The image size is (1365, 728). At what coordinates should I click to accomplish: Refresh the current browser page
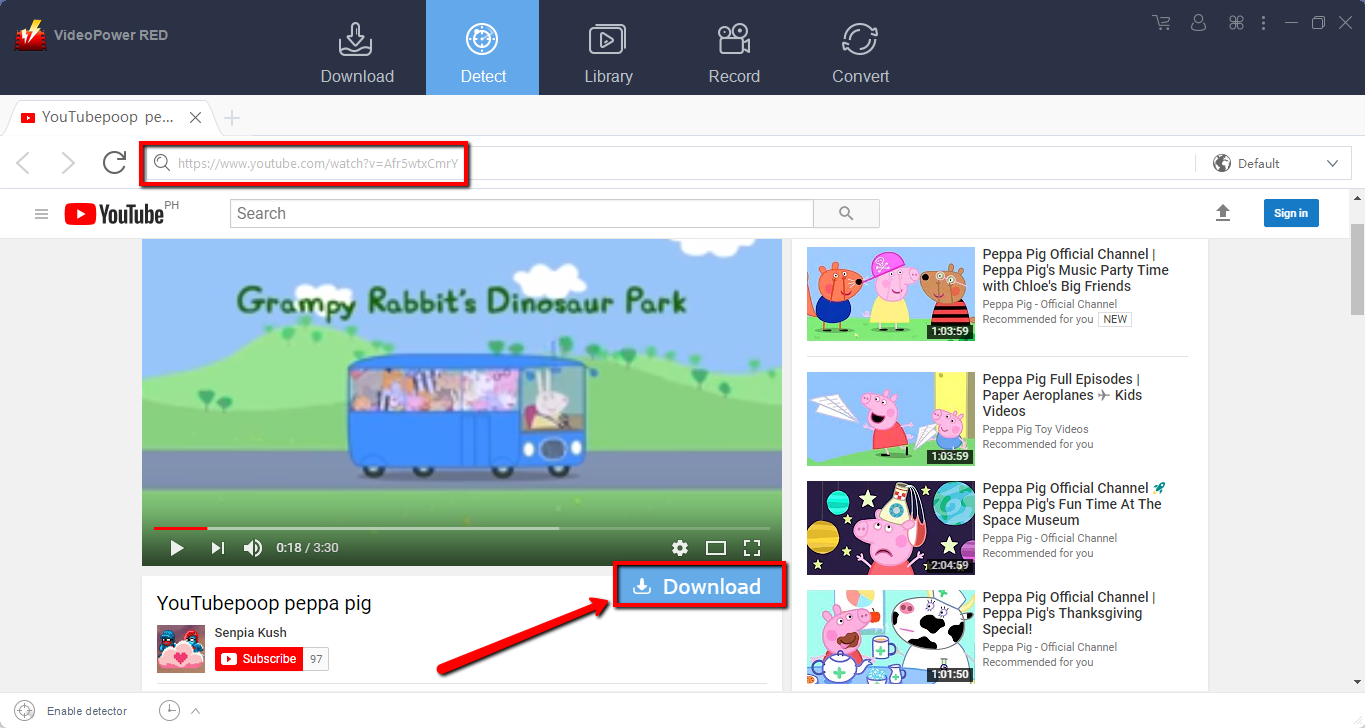tap(113, 163)
